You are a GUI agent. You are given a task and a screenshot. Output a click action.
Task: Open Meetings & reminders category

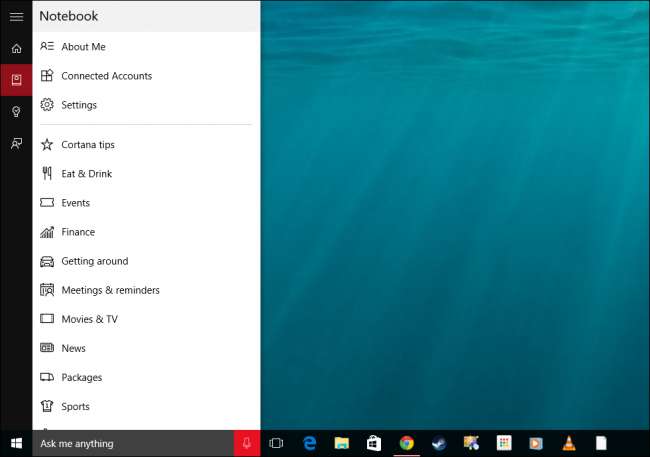(x=110, y=290)
